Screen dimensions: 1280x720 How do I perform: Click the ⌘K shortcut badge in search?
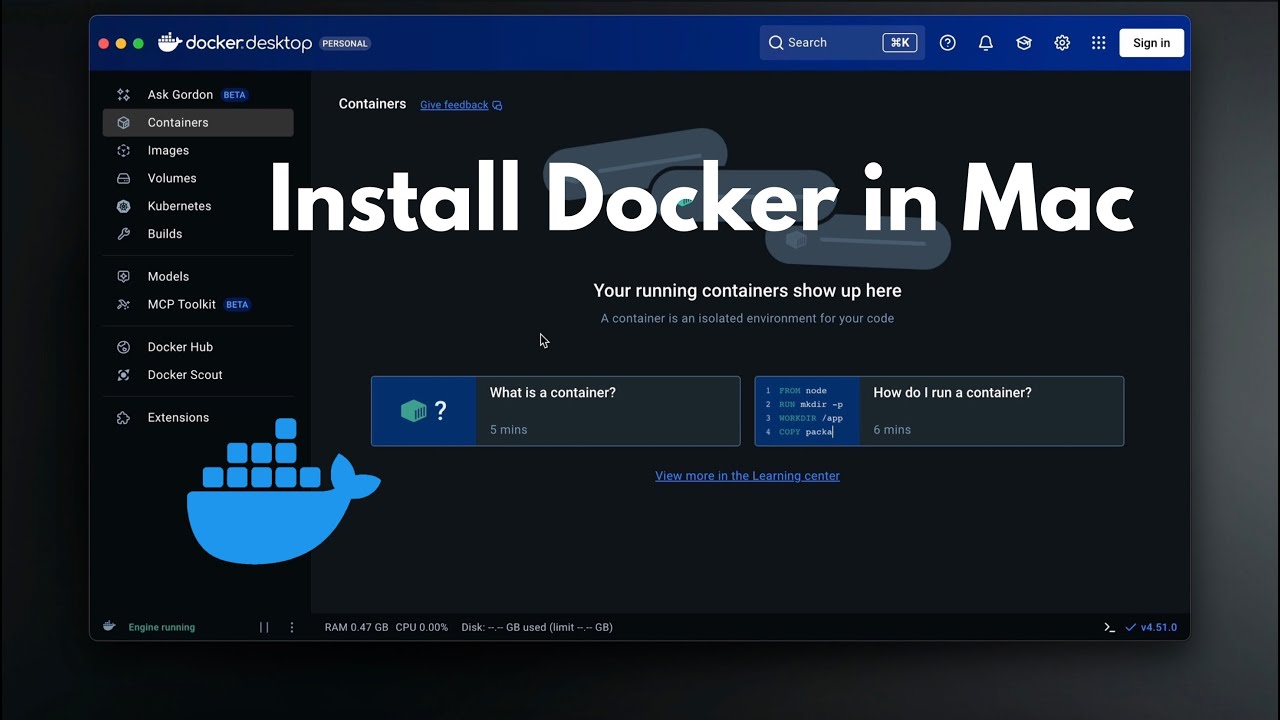click(900, 43)
